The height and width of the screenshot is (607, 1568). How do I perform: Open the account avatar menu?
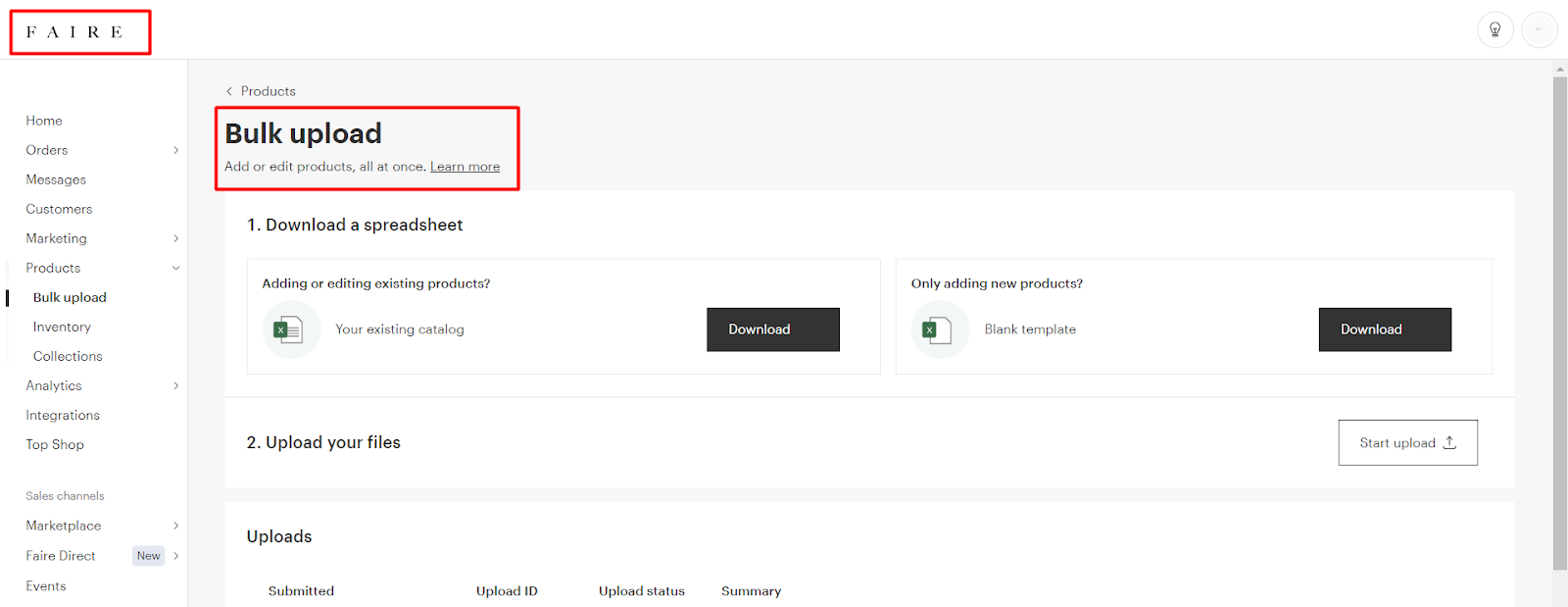[1539, 29]
